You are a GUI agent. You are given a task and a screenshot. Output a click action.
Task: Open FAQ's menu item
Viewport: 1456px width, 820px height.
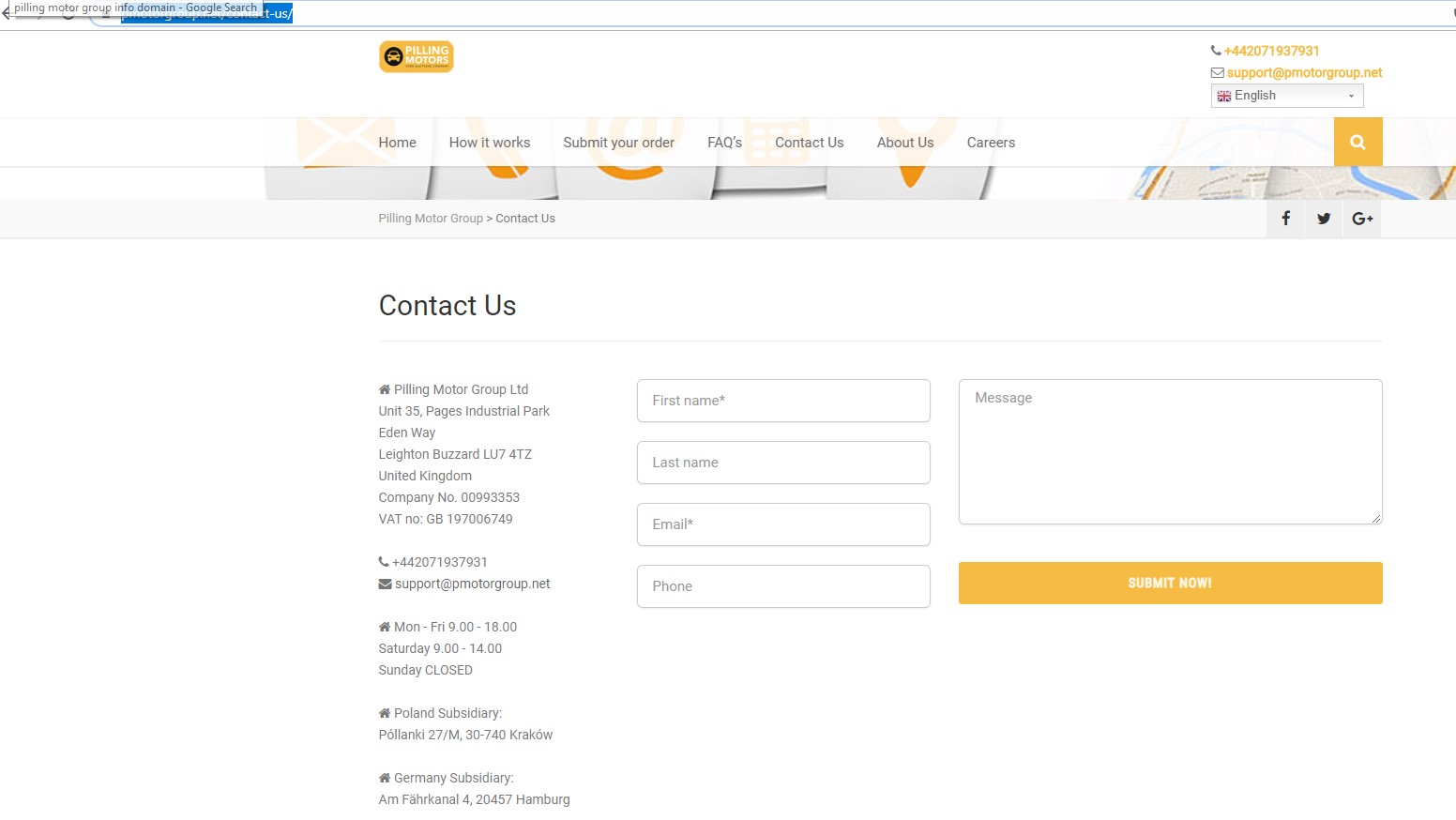point(724,143)
